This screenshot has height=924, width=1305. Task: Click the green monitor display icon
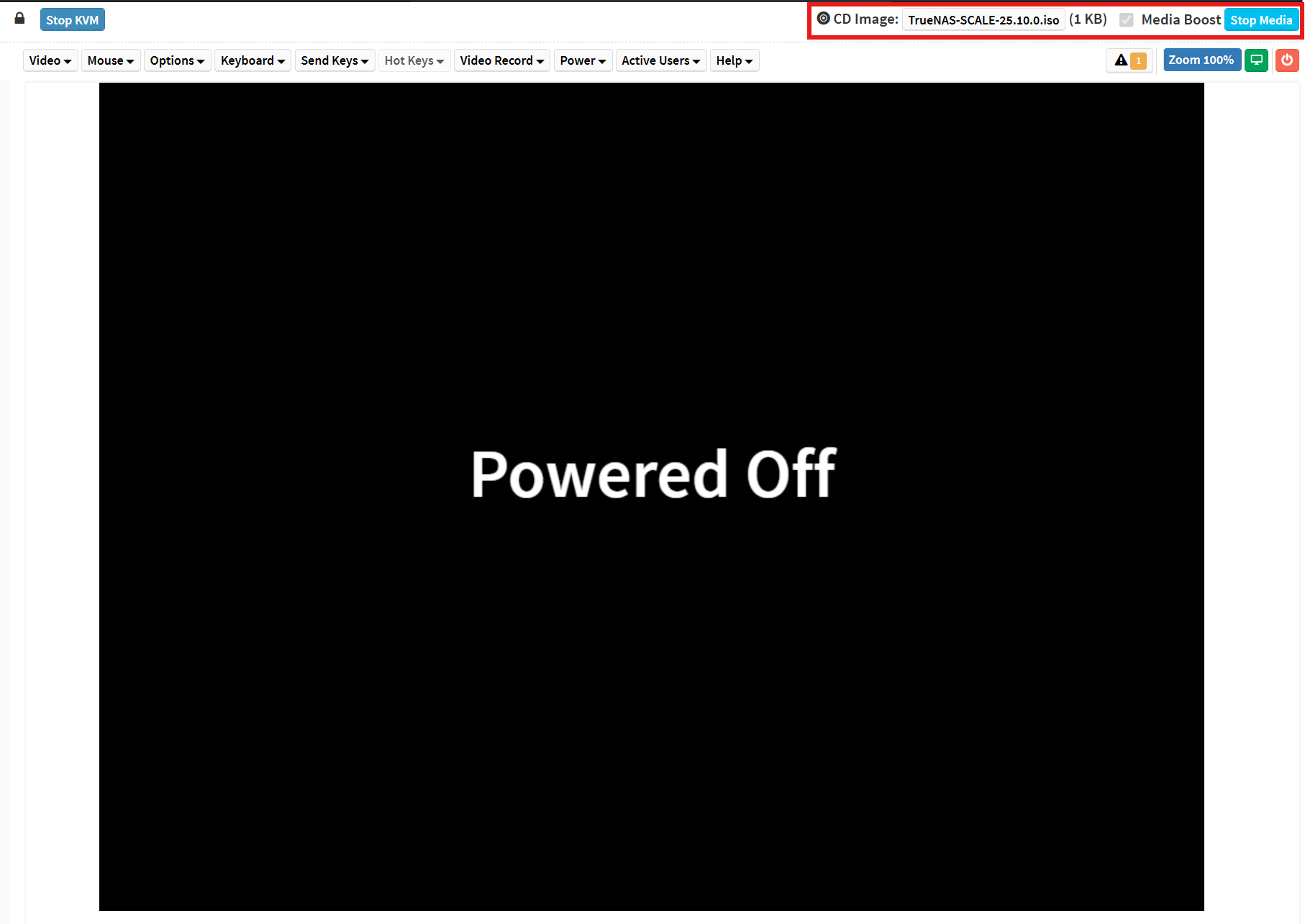click(x=1256, y=60)
